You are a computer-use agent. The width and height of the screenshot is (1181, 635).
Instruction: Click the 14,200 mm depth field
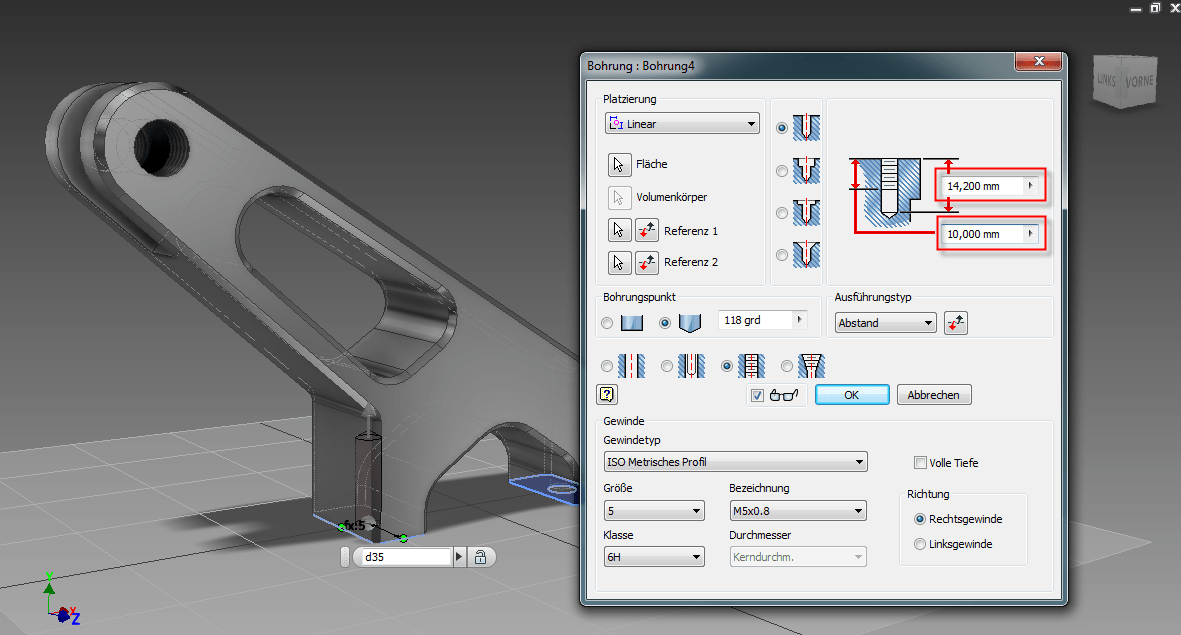pyautogui.click(x=984, y=185)
